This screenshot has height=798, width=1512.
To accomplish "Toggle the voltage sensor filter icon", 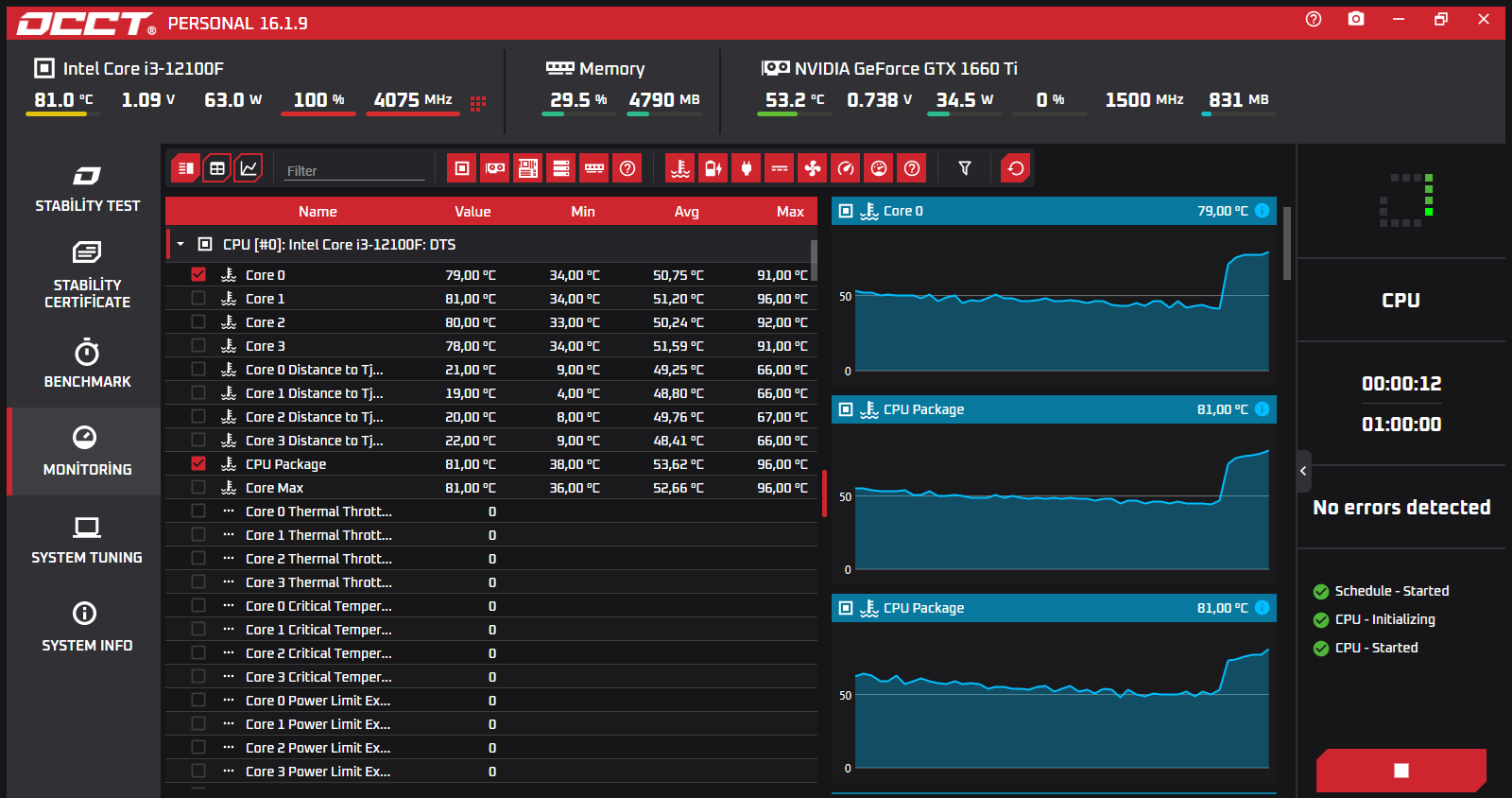I will click(x=780, y=168).
